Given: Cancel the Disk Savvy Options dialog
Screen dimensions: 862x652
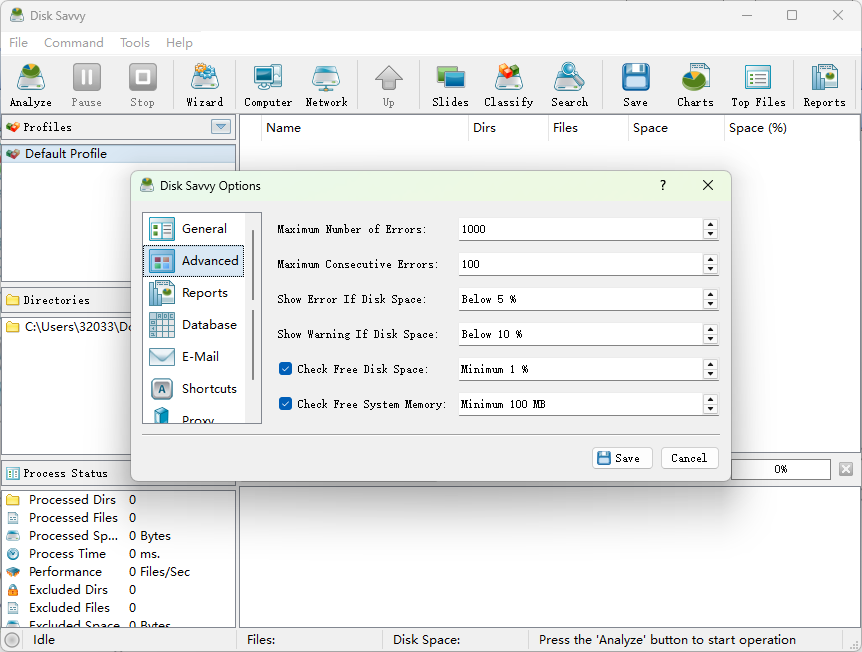Looking at the screenshot, I should pos(689,458).
